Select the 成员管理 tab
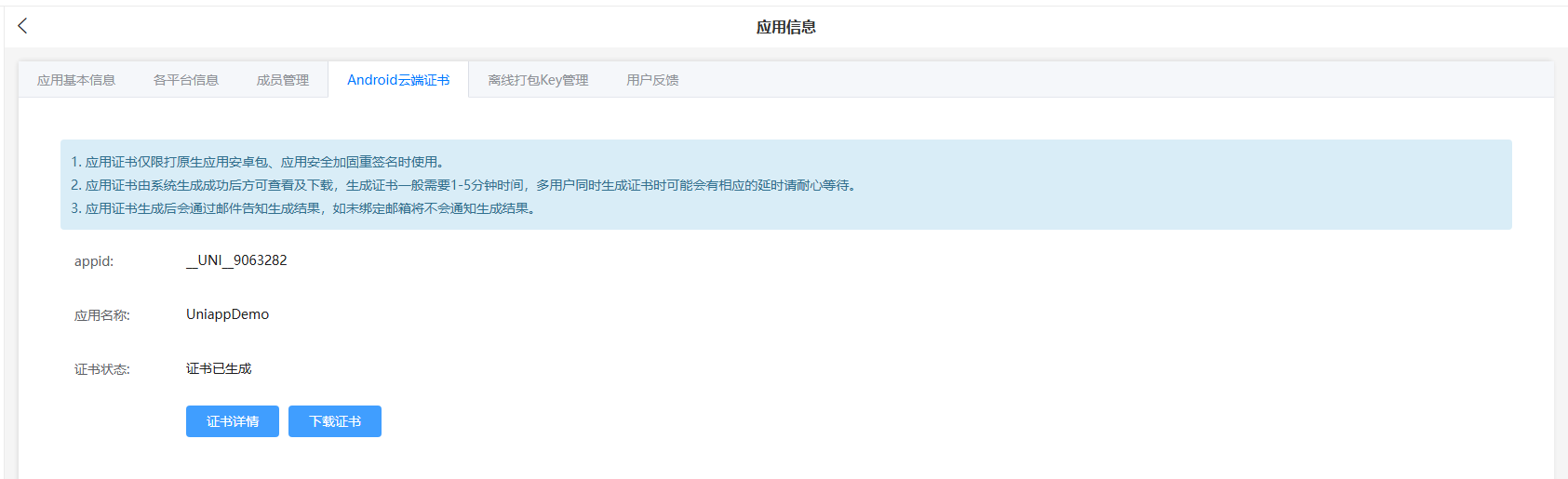Screen dimensions: 1568x479 283,80
